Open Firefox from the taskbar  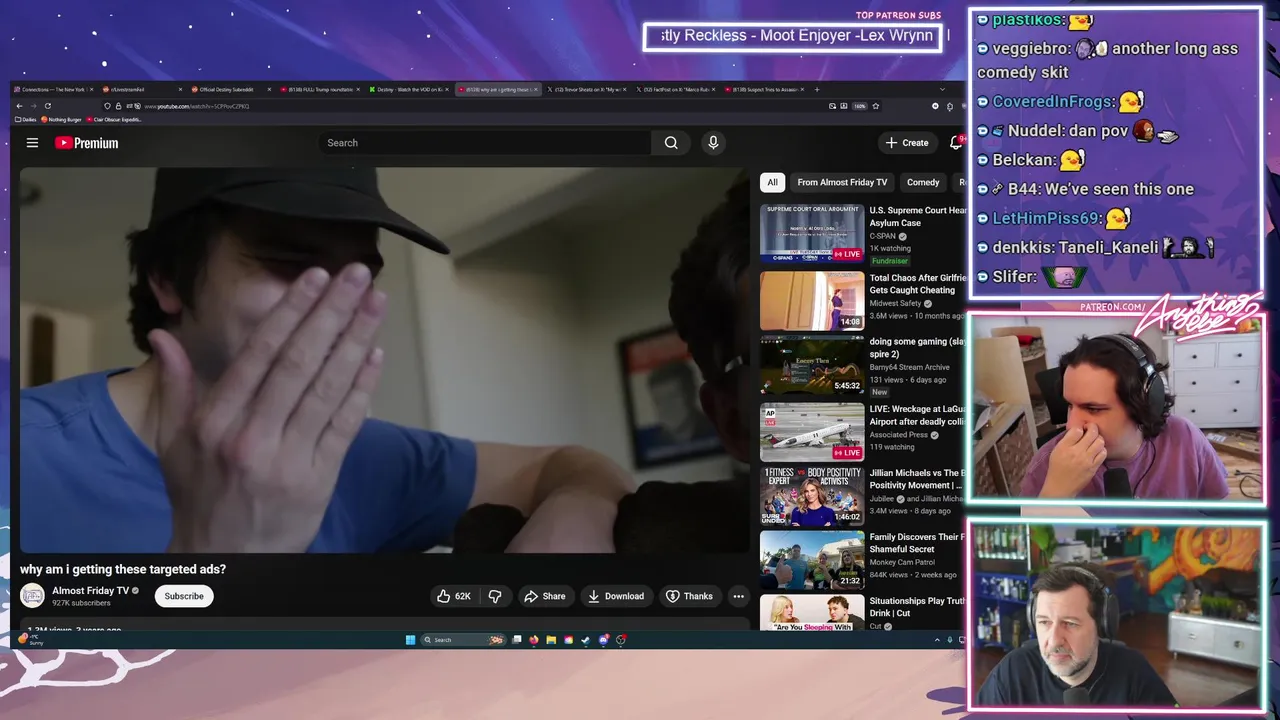click(x=534, y=640)
